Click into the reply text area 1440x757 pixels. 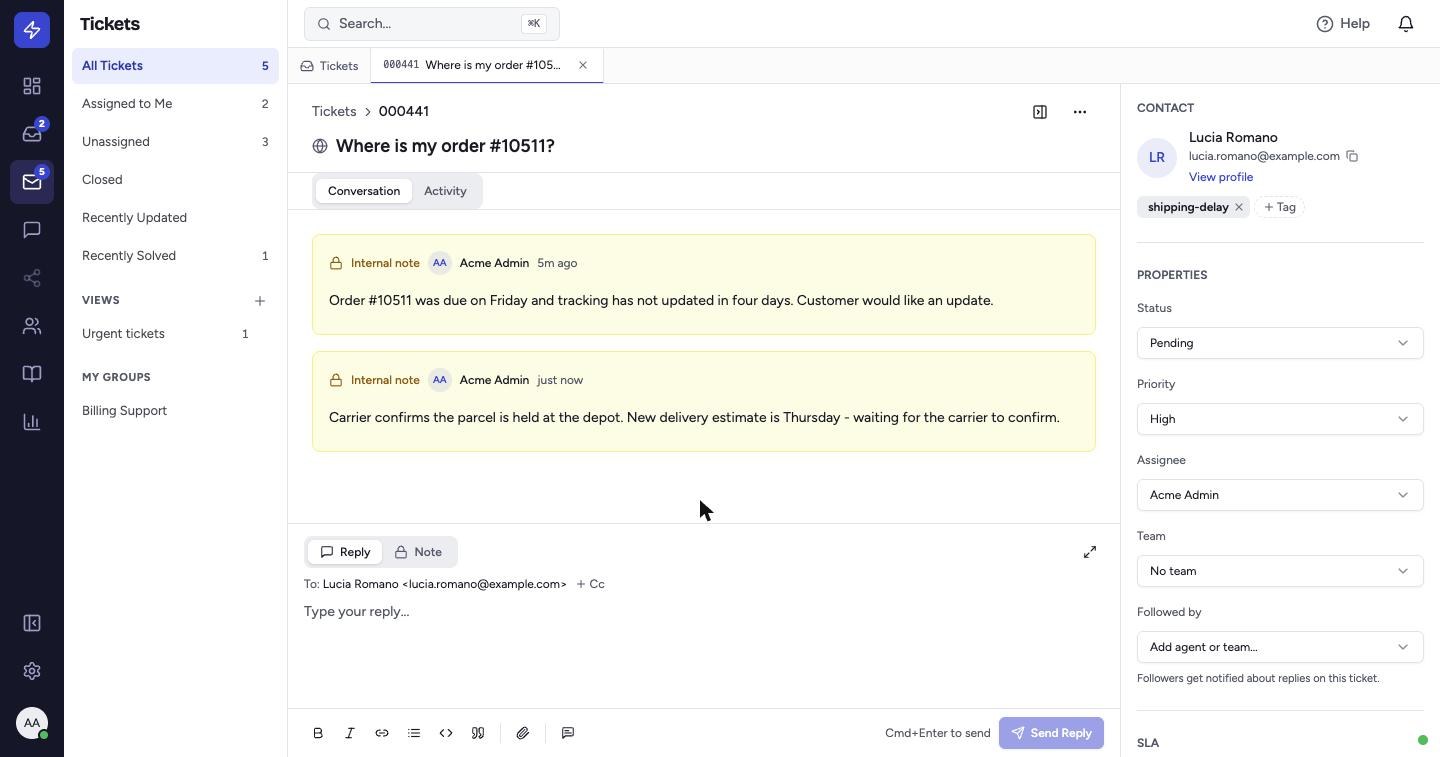click(704, 650)
